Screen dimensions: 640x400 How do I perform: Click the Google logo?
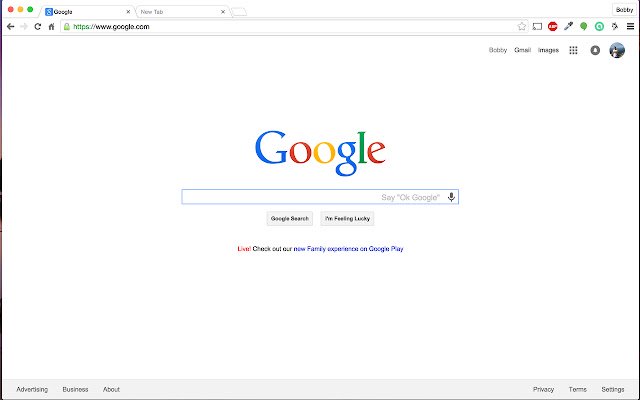click(x=320, y=153)
